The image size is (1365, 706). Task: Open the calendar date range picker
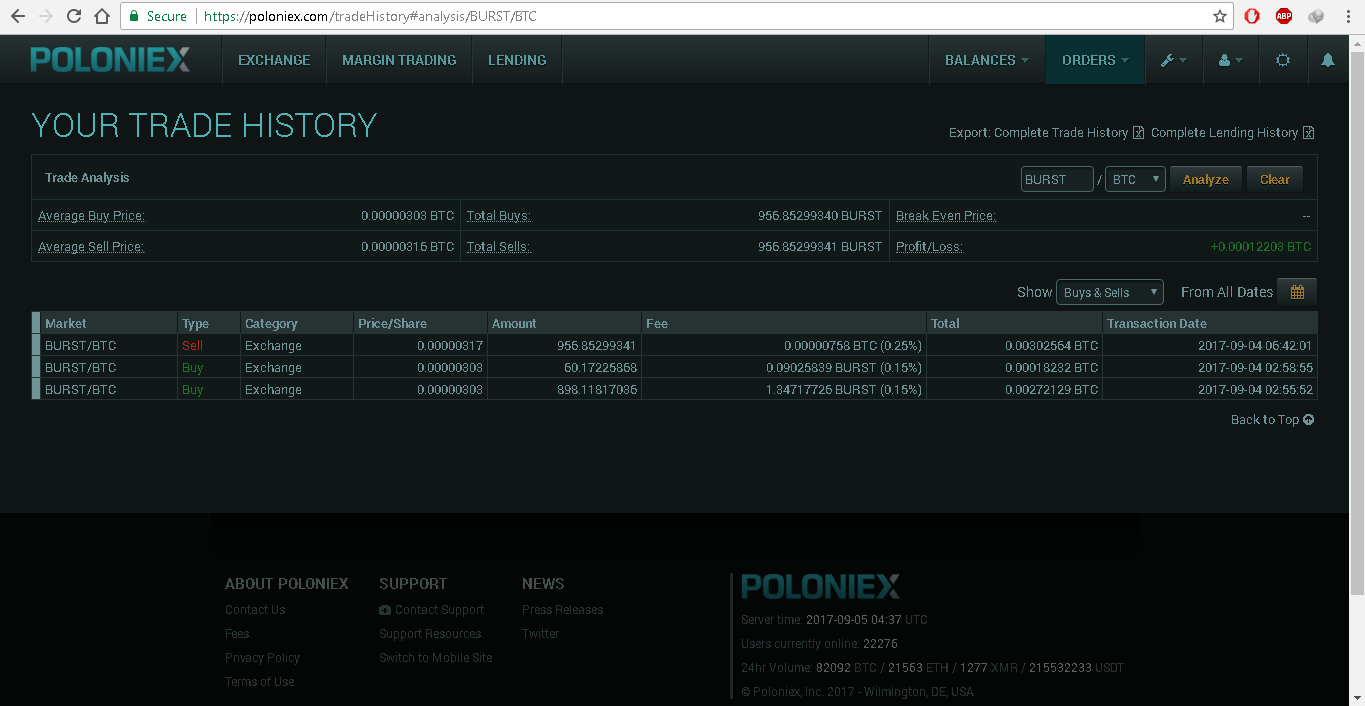(1297, 292)
